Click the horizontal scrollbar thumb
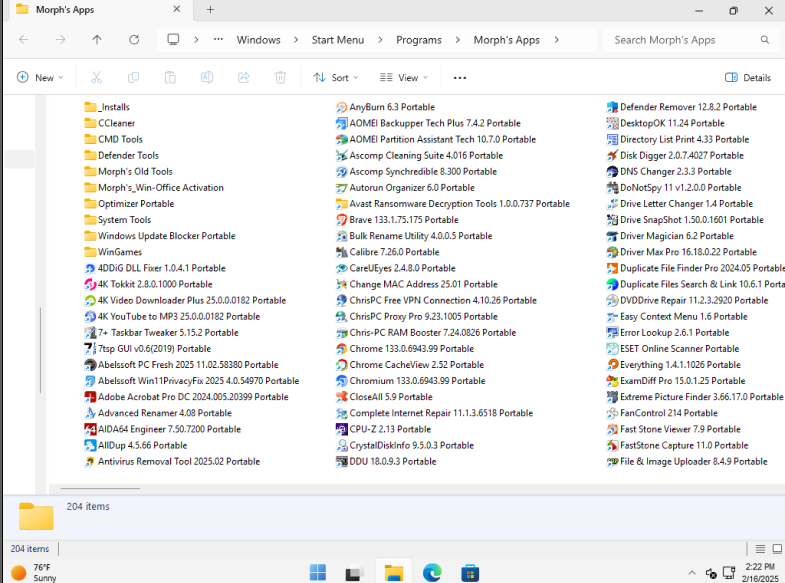This screenshot has width=785, height=583. (x=100, y=488)
